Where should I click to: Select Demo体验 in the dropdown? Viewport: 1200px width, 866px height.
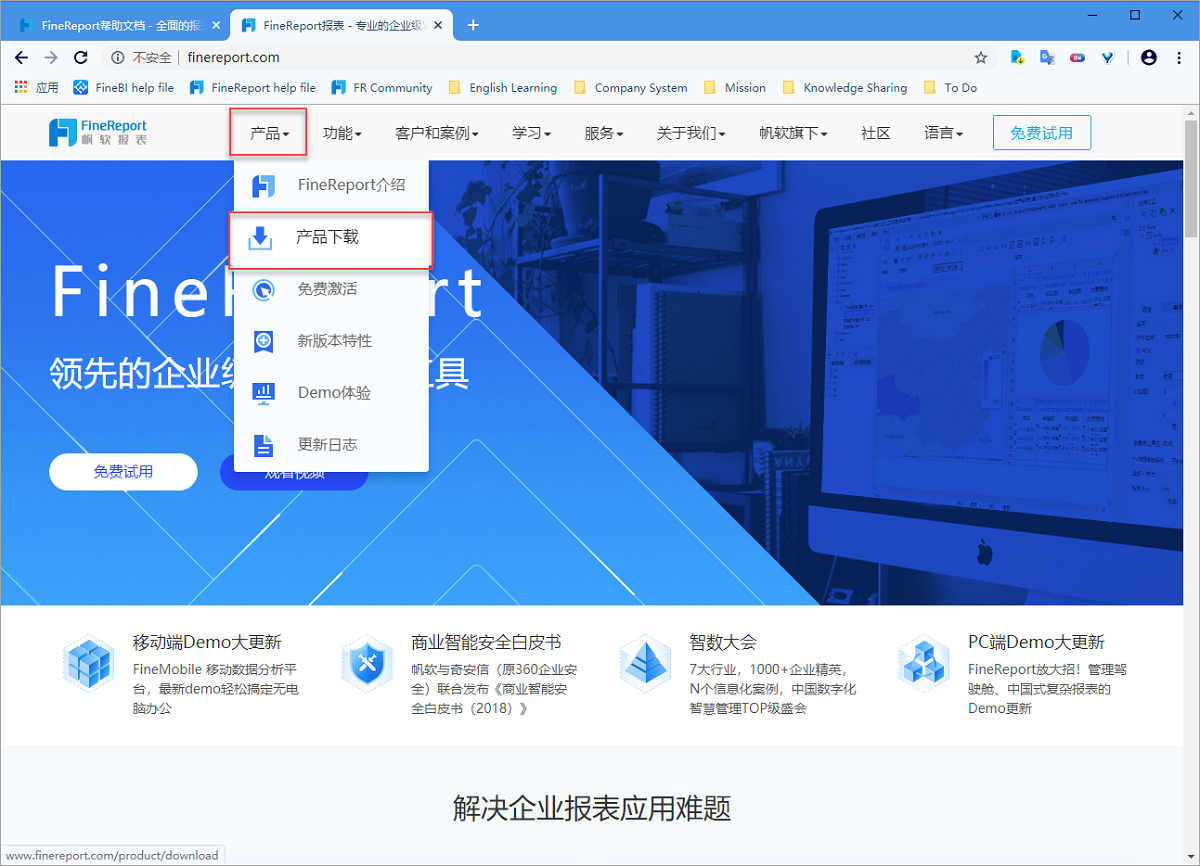click(331, 393)
